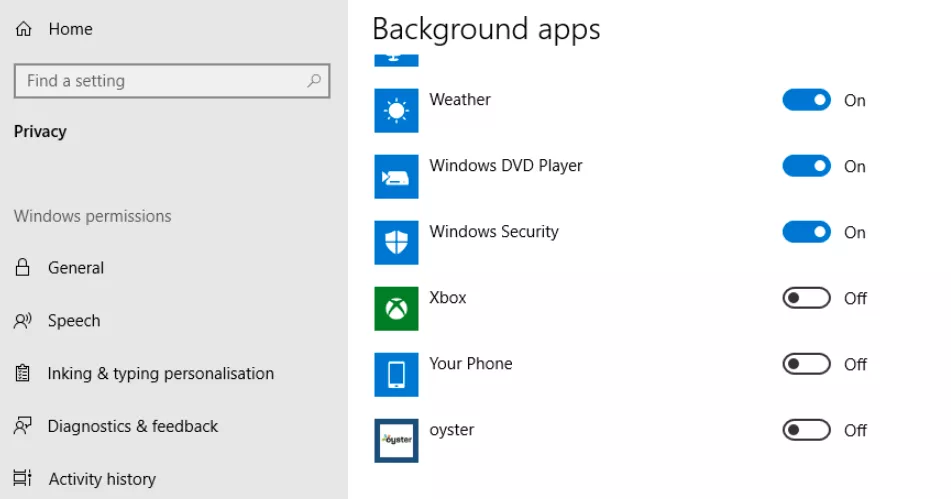Viewport: 951px width, 499px height.
Task: Go to Inking & typing personalisation
Action: coord(161,373)
